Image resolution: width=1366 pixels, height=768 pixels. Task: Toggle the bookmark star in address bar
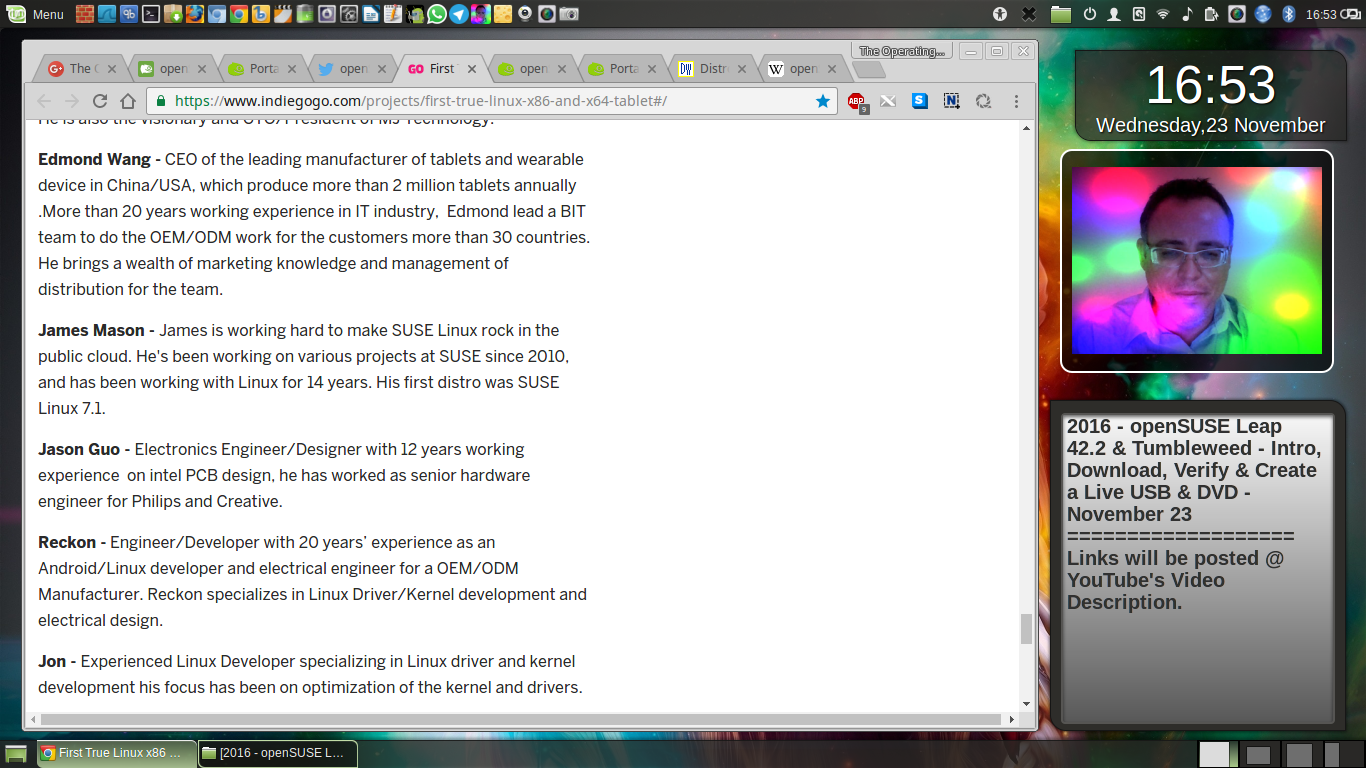(x=822, y=101)
